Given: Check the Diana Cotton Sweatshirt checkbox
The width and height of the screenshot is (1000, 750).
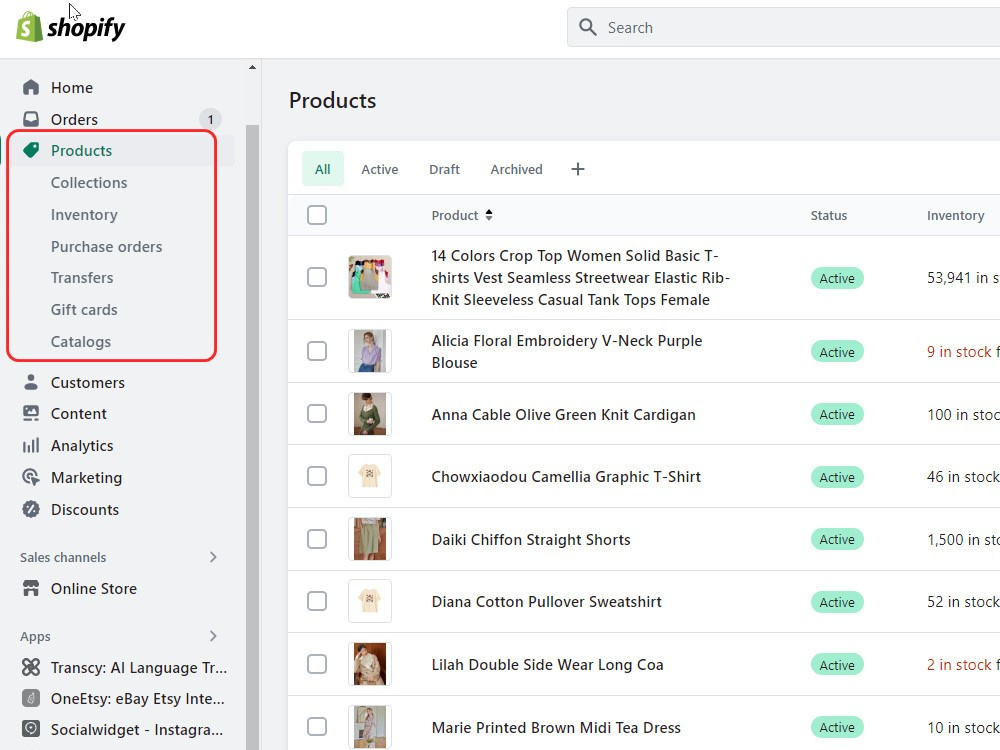Looking at the screenshot, I should coord(317,601).
